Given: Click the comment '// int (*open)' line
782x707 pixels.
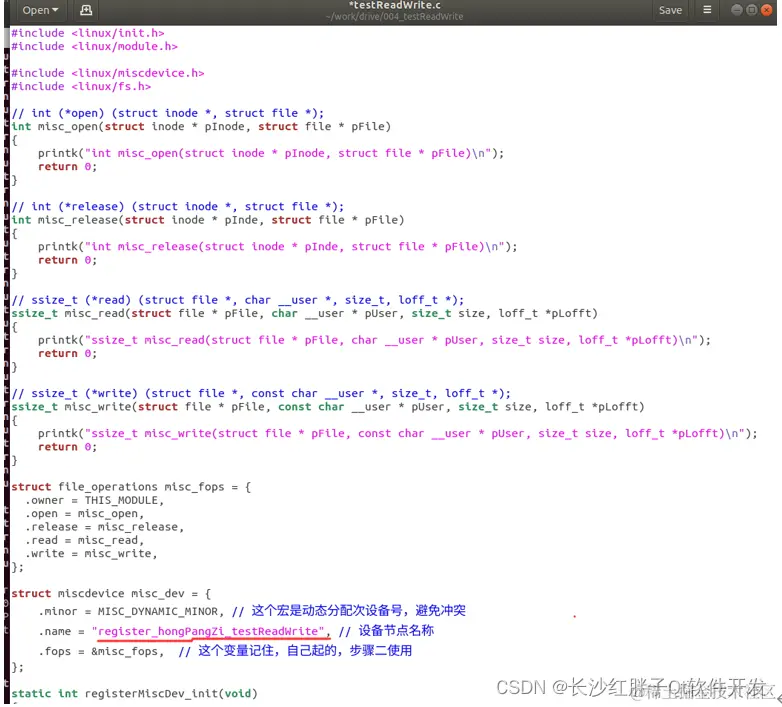Looking at the screenshot, I should click(x=168, y=113).
